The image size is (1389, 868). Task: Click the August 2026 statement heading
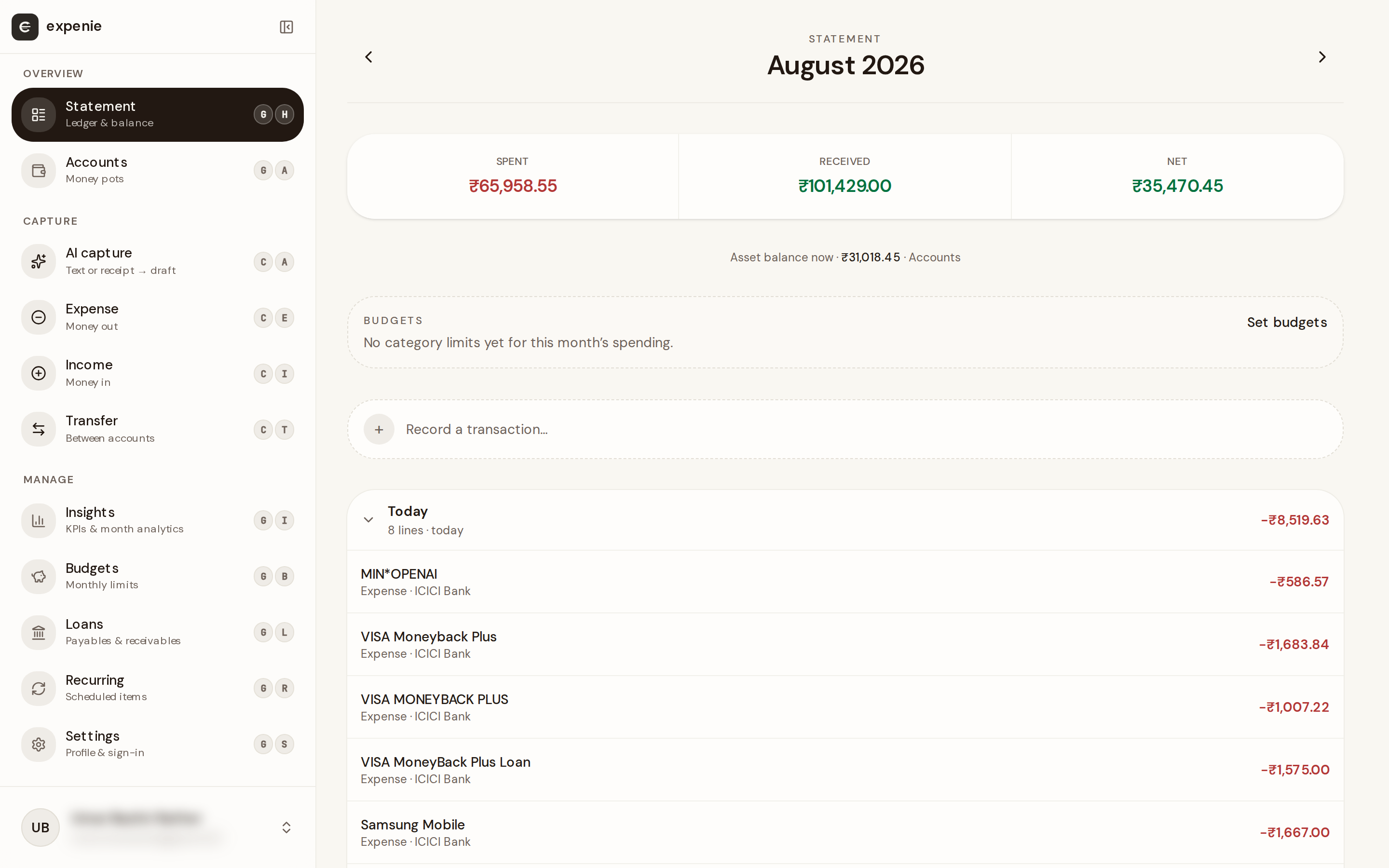point(845,66)
